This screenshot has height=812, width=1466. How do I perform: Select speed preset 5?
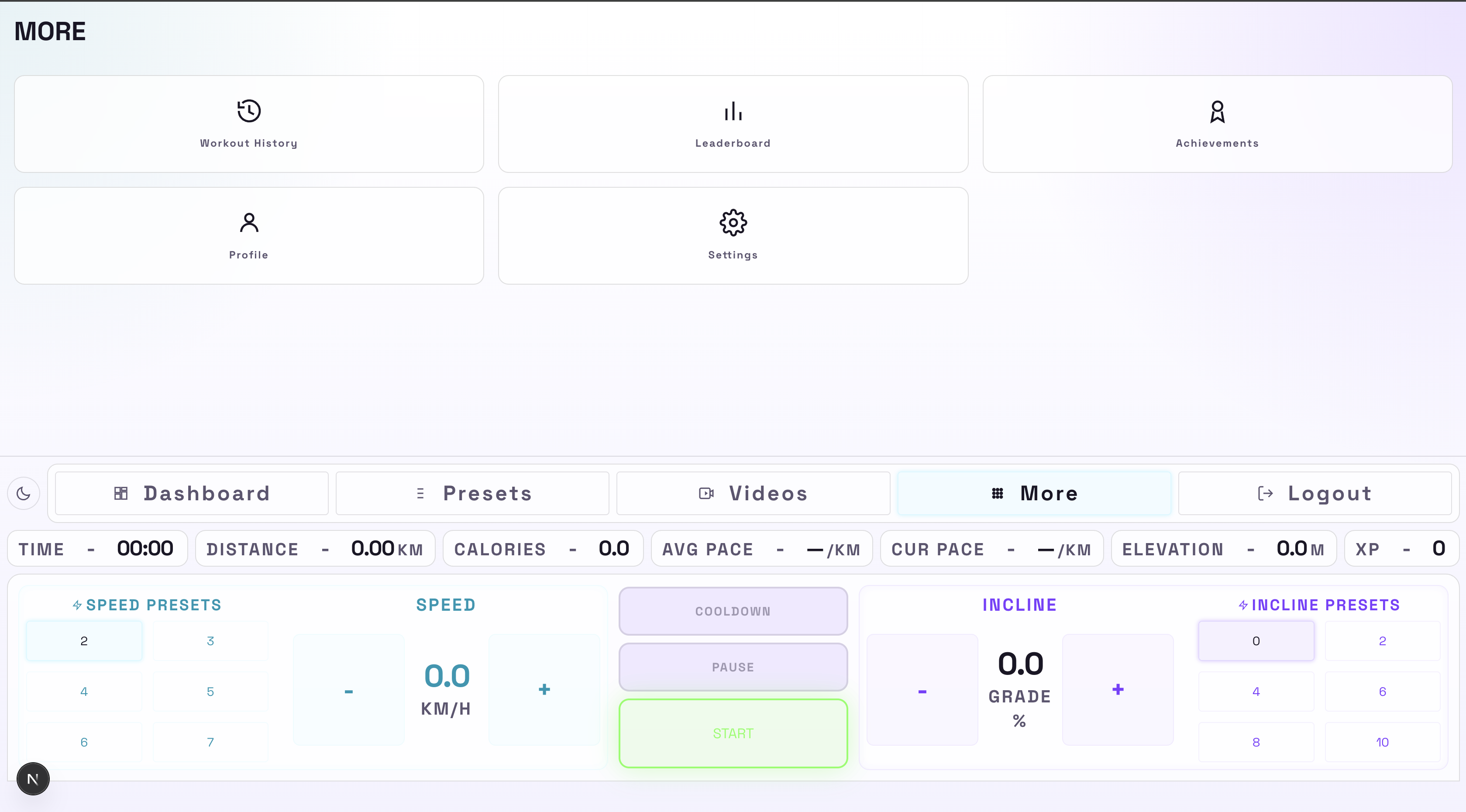tap(210, 692)
